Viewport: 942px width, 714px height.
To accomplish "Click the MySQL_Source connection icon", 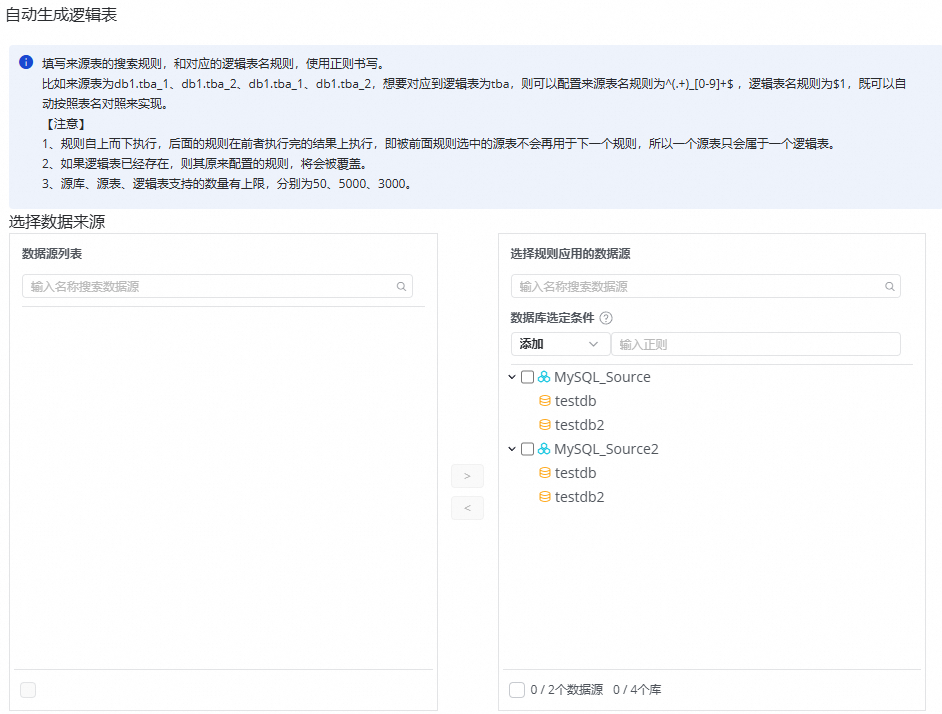I will (543, 377).
